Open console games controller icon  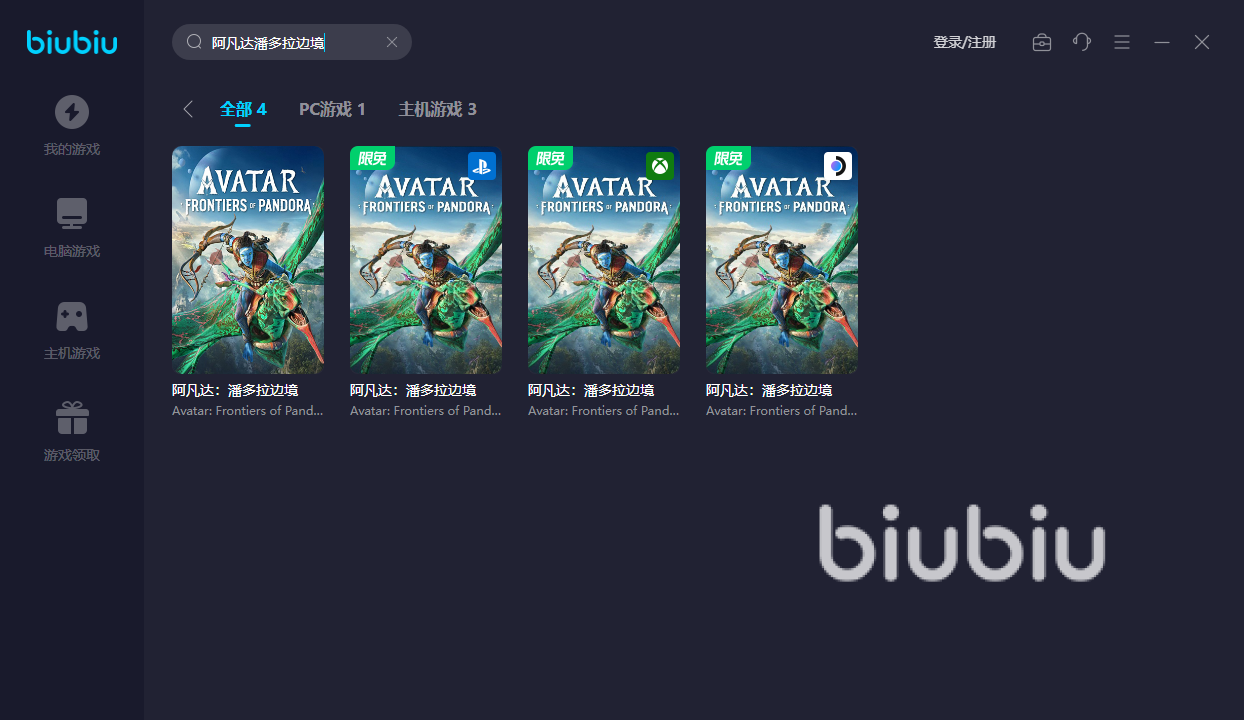pos(71,316)
